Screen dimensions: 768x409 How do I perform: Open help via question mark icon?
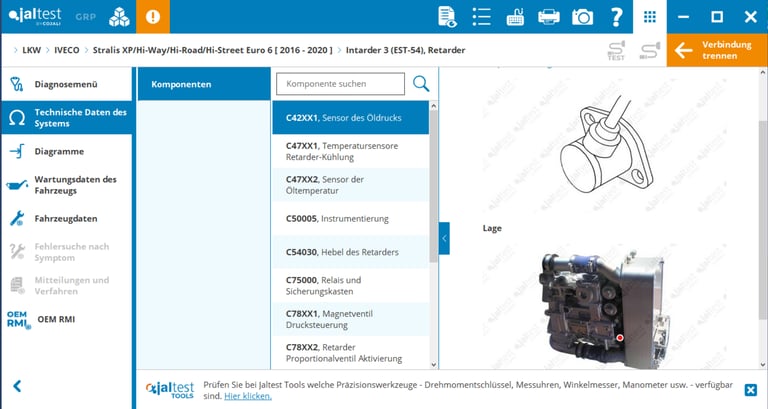click(616, 17)
